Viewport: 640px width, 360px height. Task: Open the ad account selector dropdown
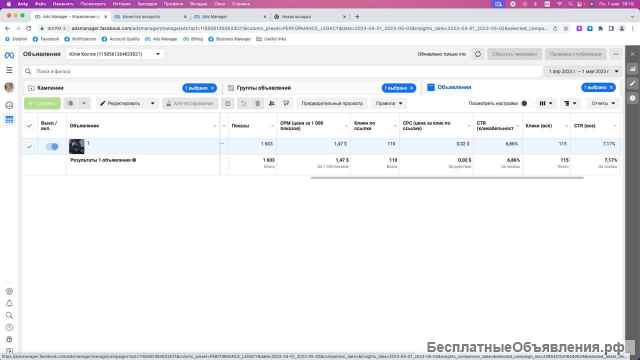115,54
